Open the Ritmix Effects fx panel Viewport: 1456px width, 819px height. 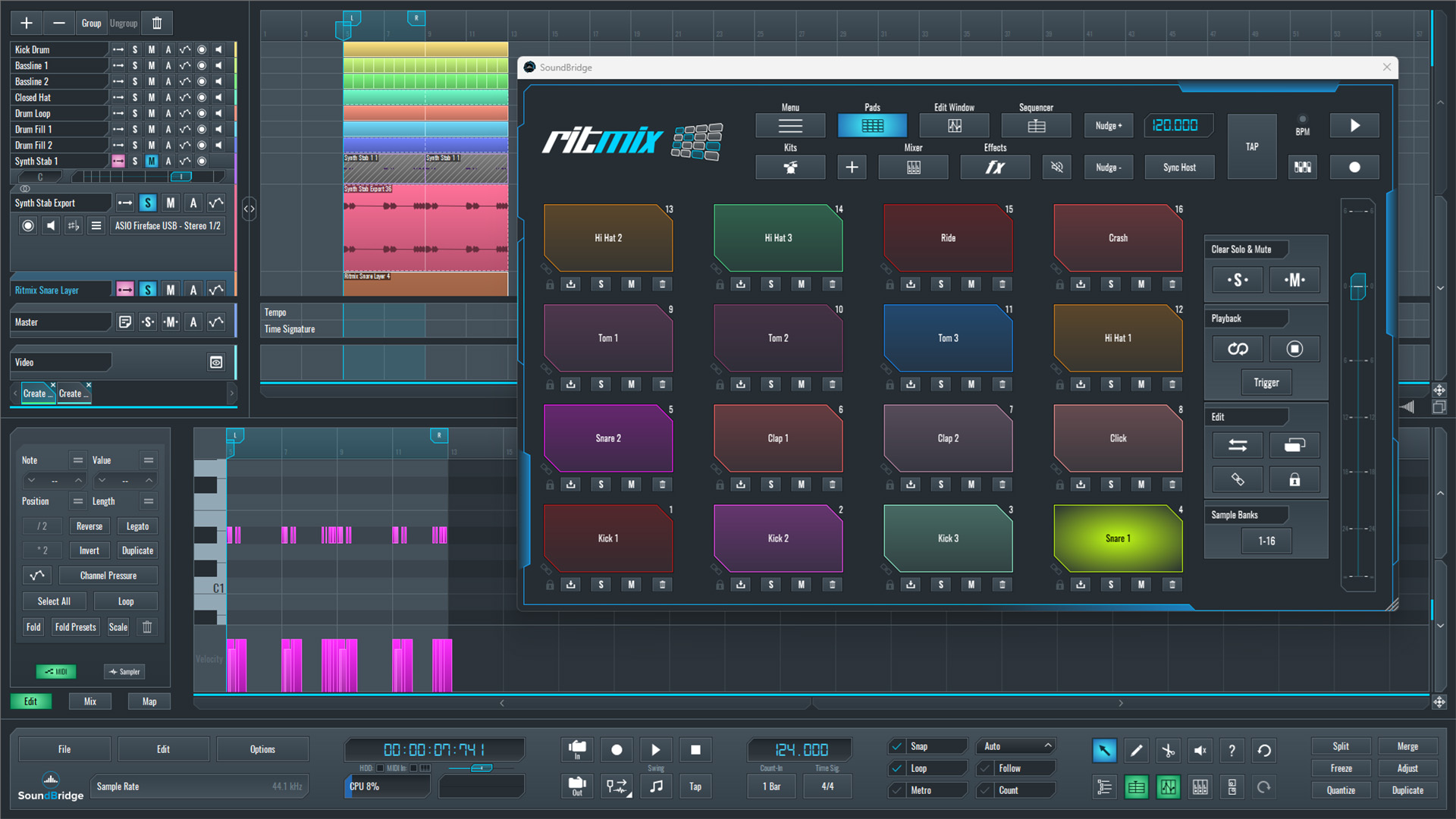click(x=995, y=168)
